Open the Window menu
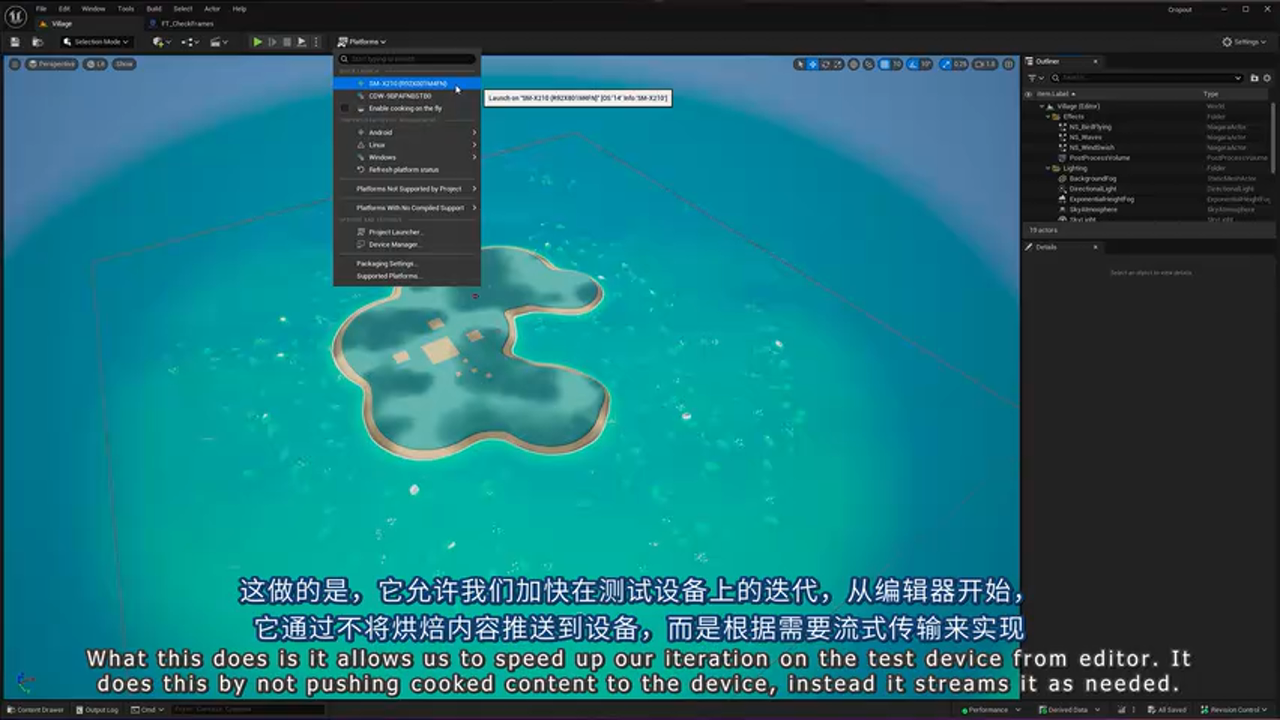The height and width of the screenshot is (720, 1280). pyautogui.click(x=93, y=8)
